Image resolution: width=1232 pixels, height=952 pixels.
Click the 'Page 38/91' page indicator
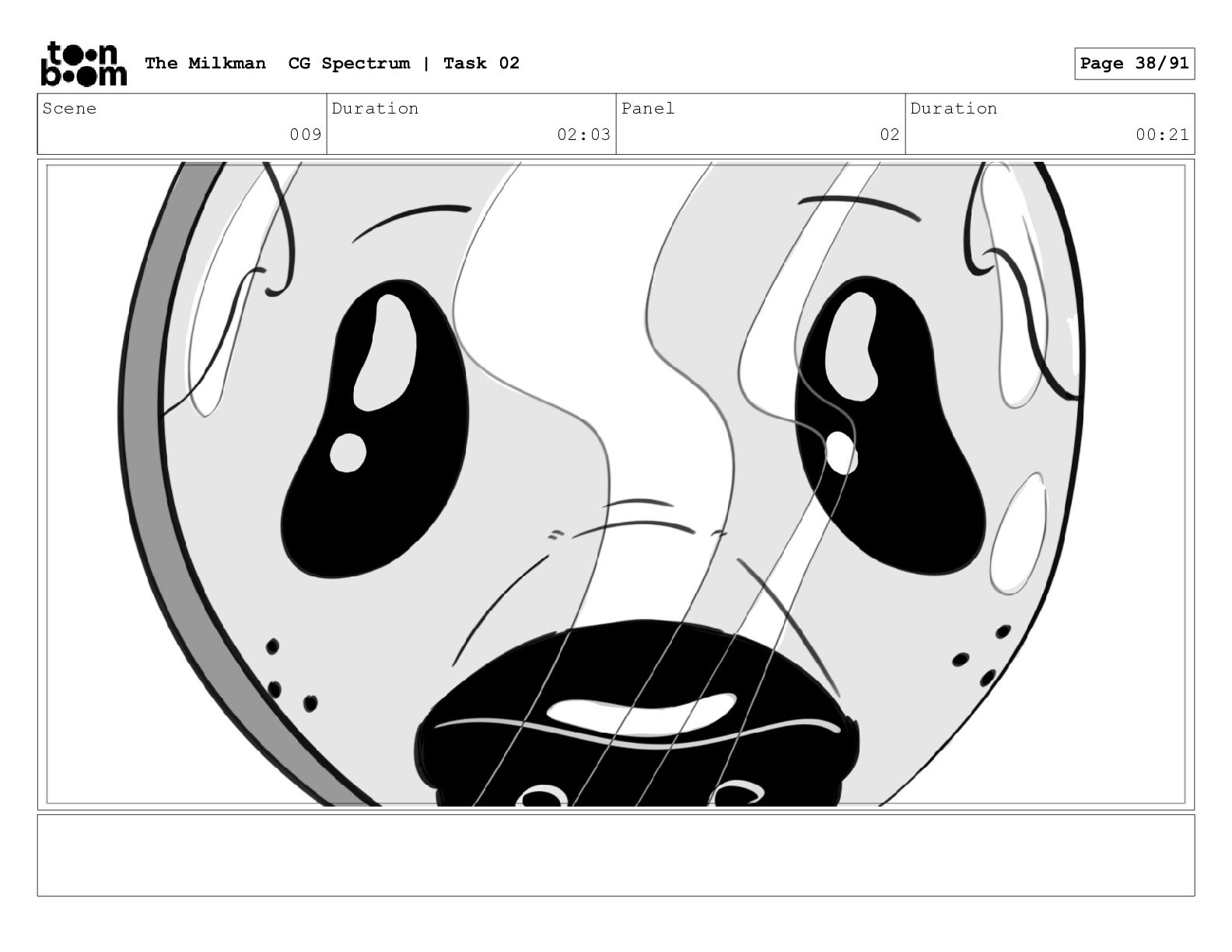click(x=1134, y=63)
